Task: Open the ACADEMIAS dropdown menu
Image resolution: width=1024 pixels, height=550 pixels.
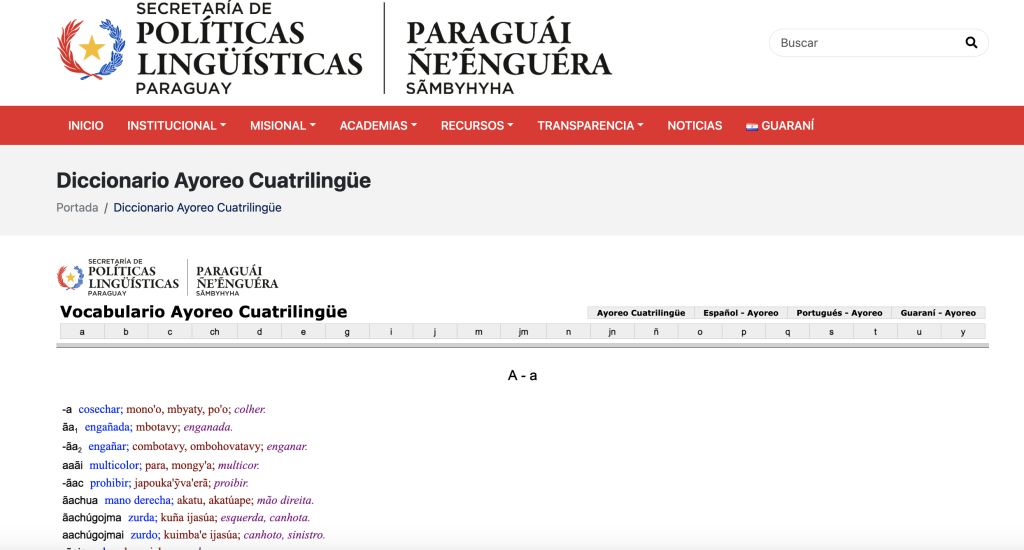Action: pos(378,125)
